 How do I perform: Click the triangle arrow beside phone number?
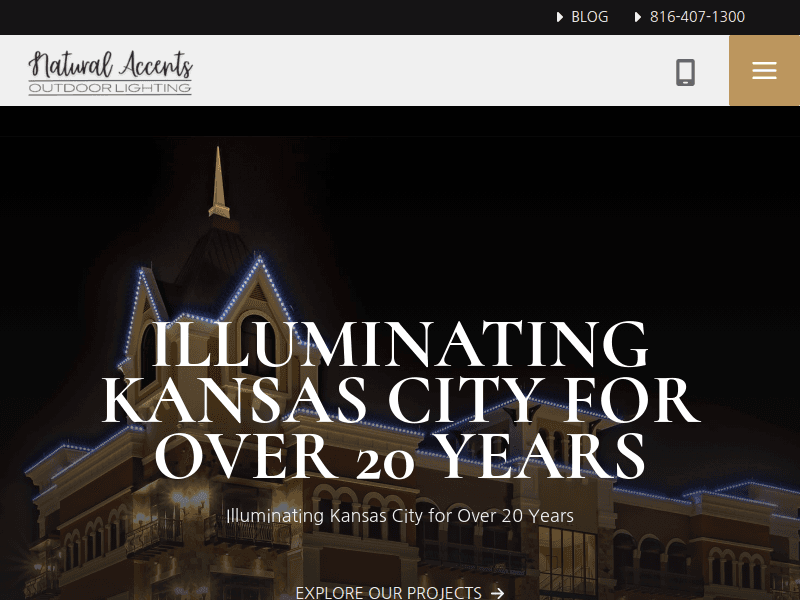638,17
